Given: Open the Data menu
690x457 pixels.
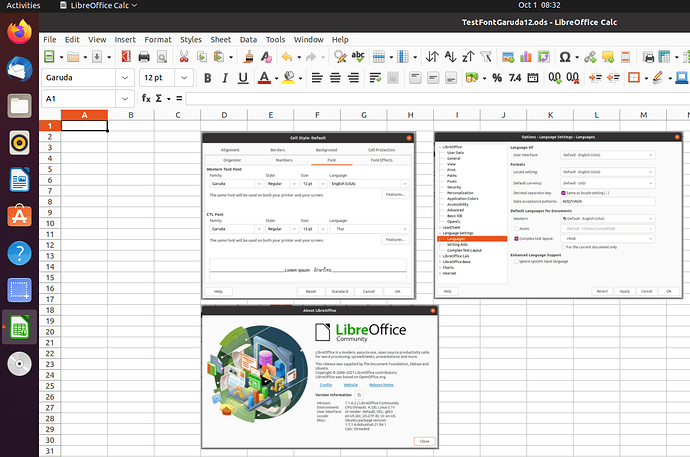Looking at the screenshot, I should [248, 40].
